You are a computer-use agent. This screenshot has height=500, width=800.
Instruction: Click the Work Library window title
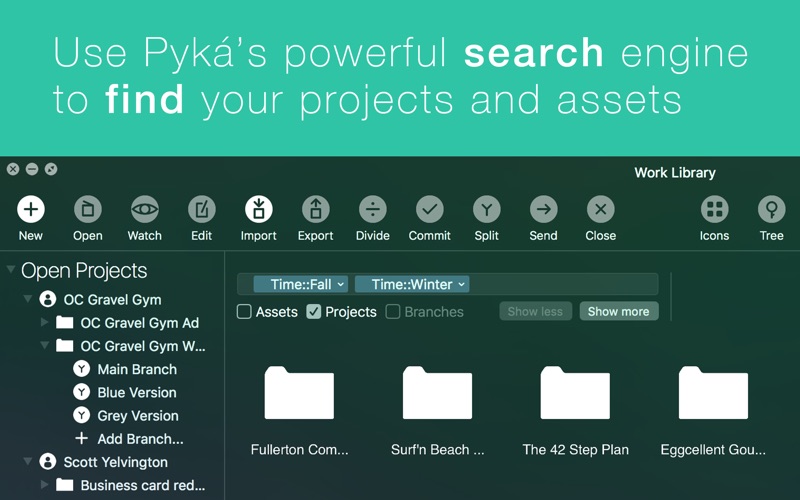[674, 172]
